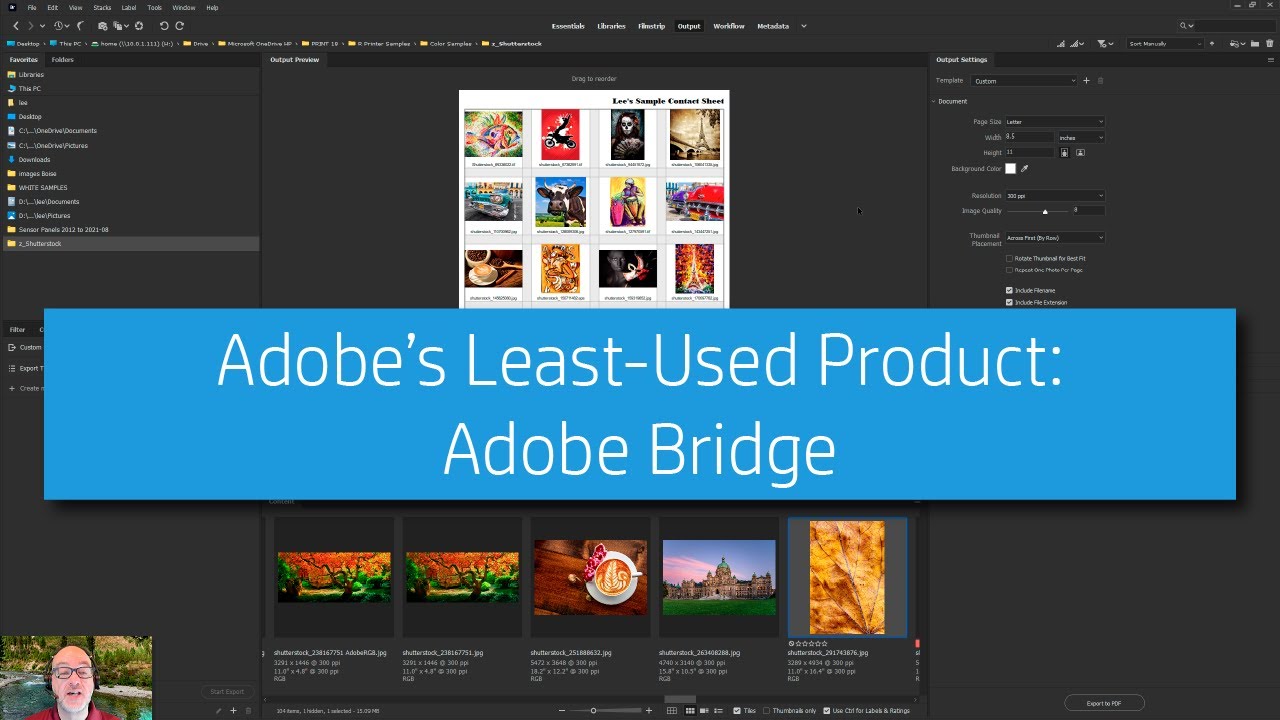This screenshot has width=1280, height=720.
Task: Select landscape page orientation
Action: click(x=1080, y=153)
